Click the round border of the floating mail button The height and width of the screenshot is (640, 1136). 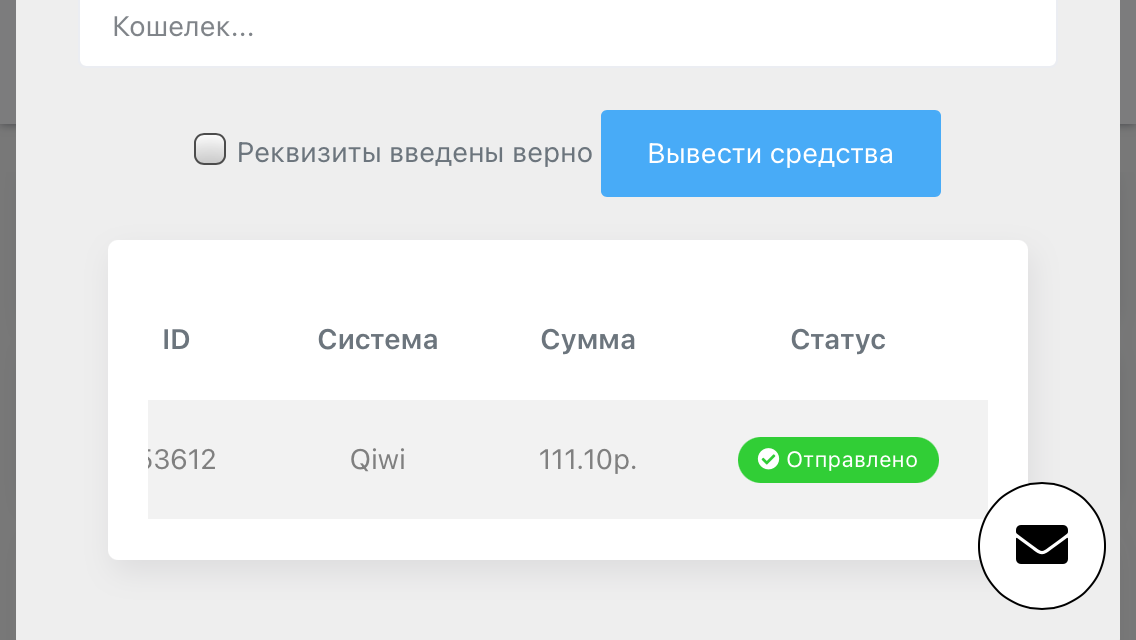1042,484
